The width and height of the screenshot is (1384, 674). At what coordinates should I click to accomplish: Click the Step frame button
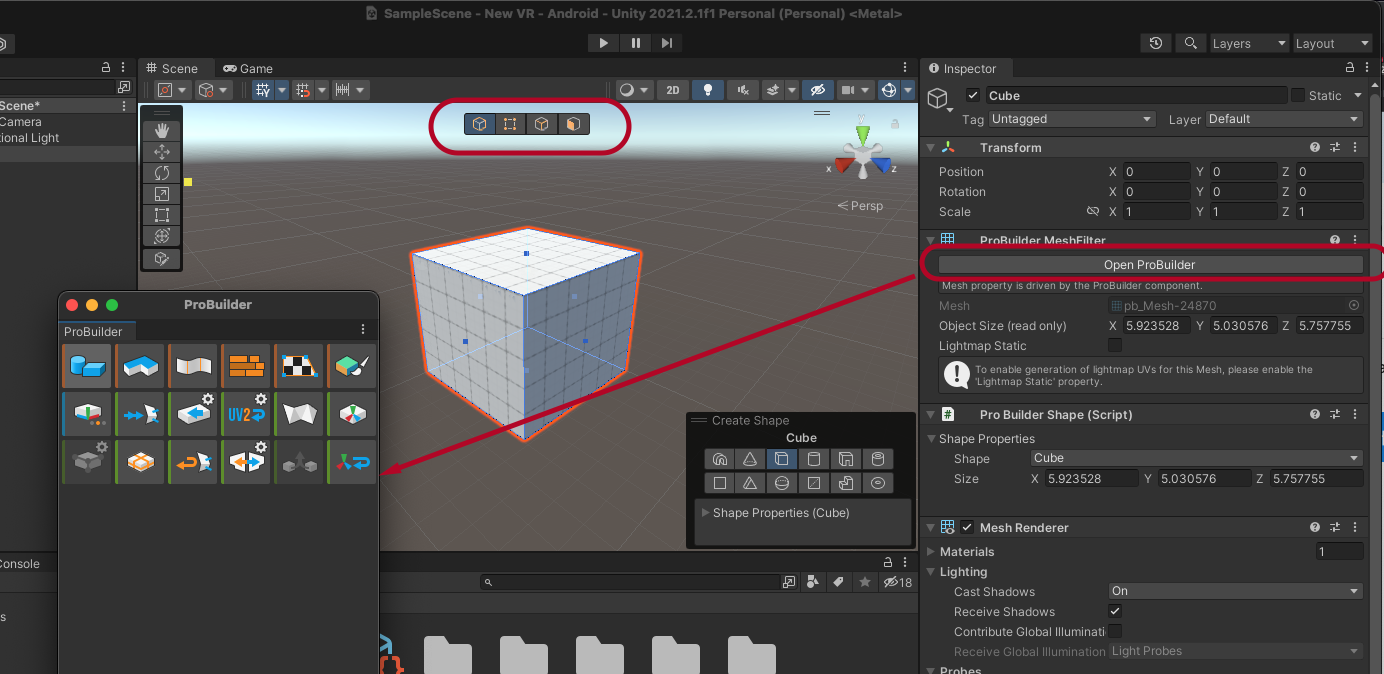click(666, 43)
